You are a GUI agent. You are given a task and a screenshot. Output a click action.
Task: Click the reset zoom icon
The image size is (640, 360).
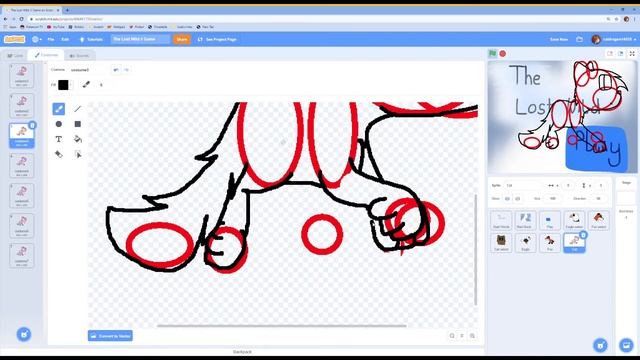pyautogui.click(x=462, y=336)
